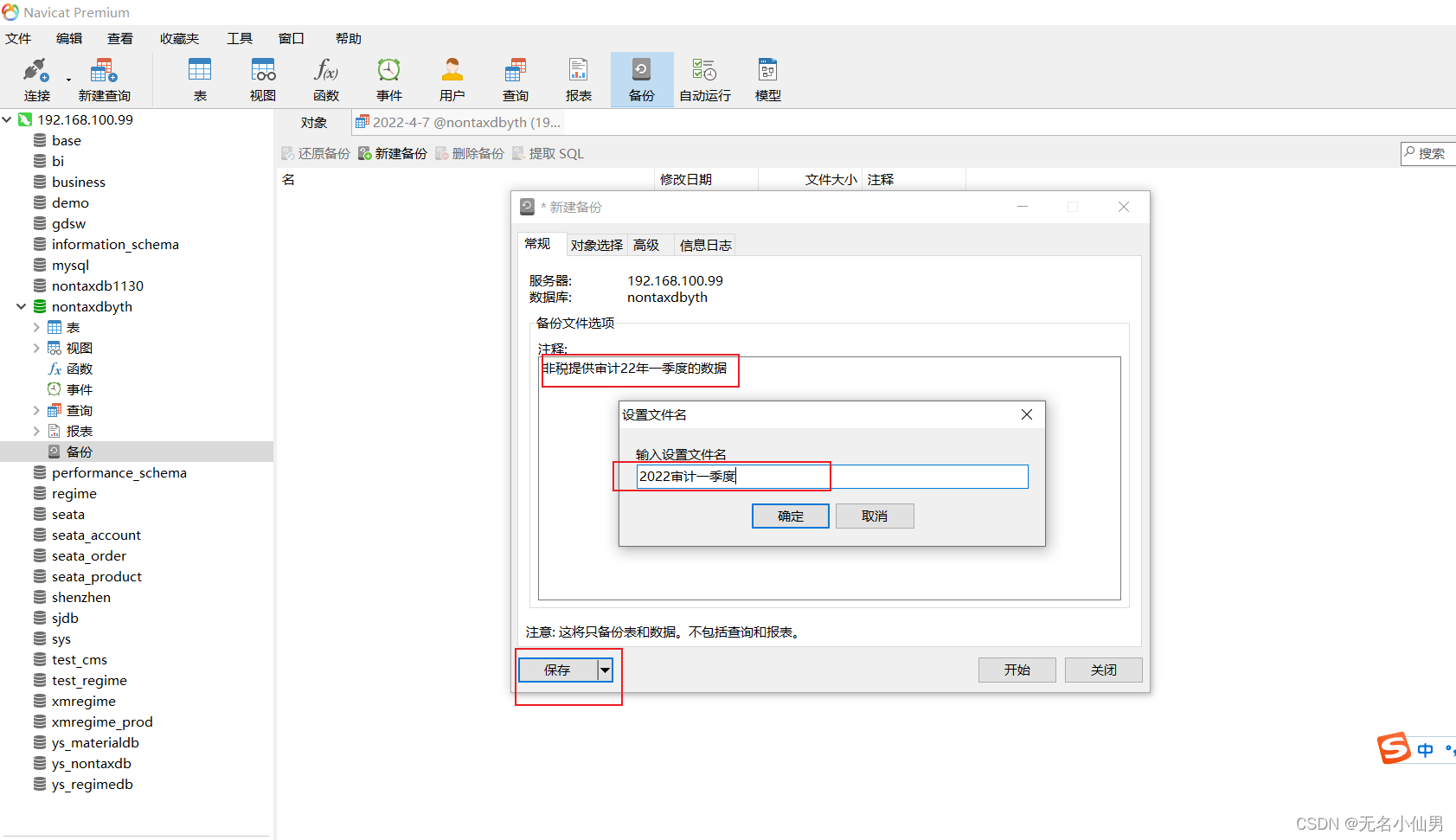Collapse the 192.168.100.99 connection node
The height and width of the screenshot is (840, 1456).
pyautogui.click(x=7, y=119)
